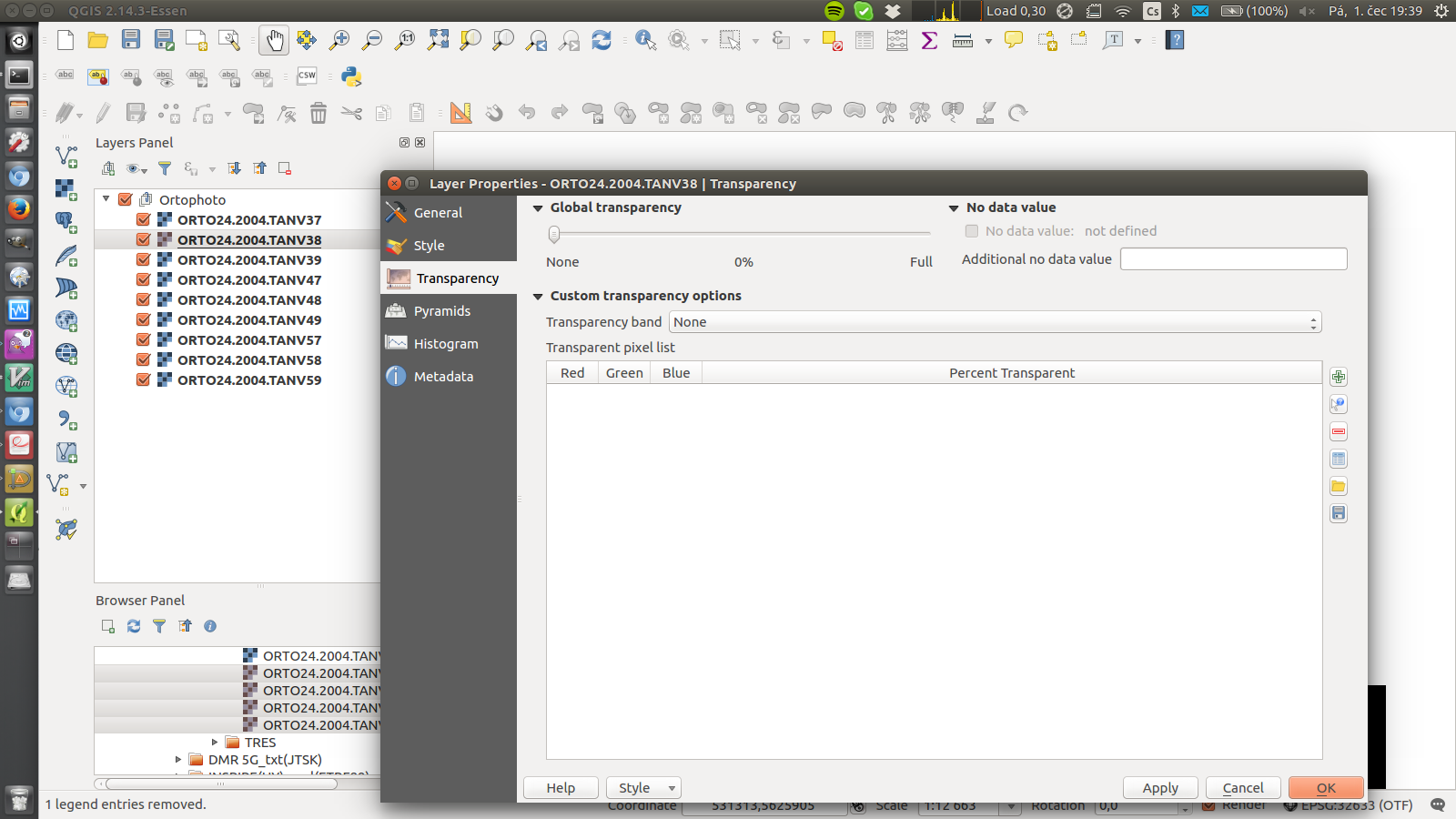The image size is (1456, 819).
Task: Expand the DMR 5G_txt(JTSK) folder
Action: click(178, 759)
